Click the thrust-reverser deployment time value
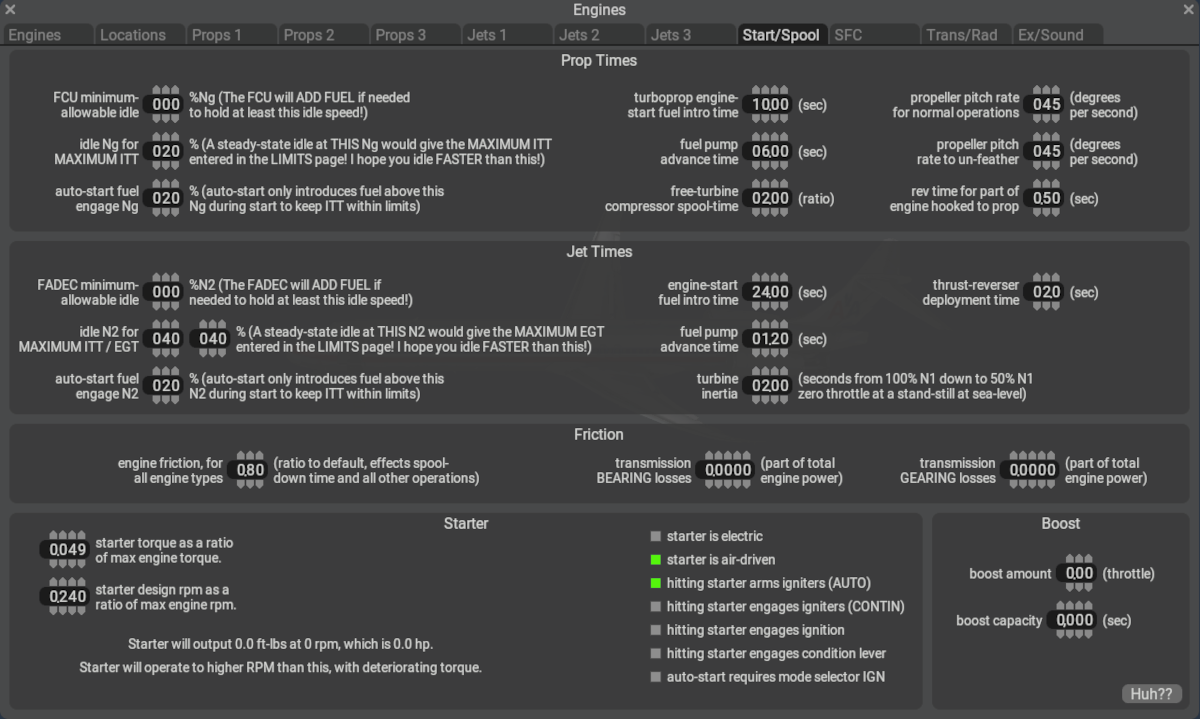This screenshot has height=719, width=1200. pyautogui.click(x=1046, y=293)
